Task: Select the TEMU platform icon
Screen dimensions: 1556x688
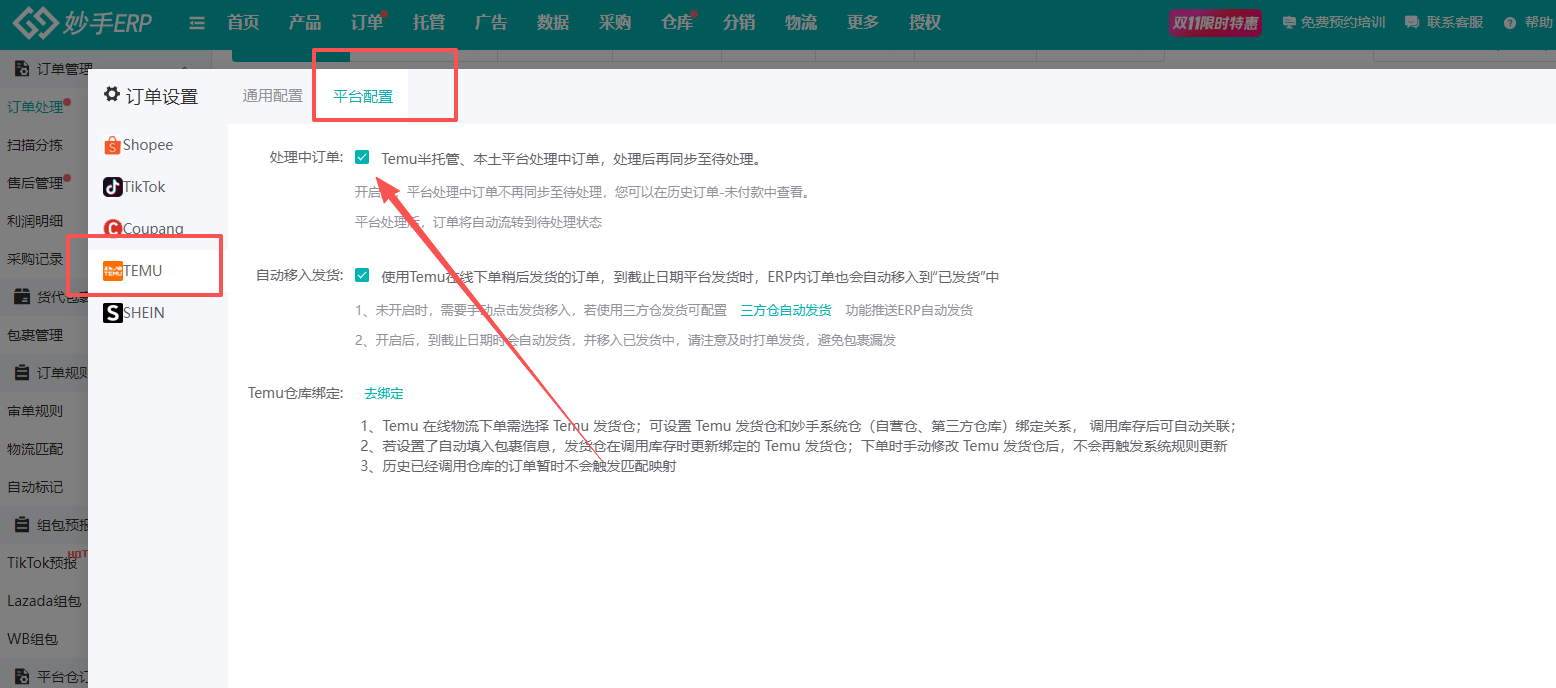Action: point(113,271)
